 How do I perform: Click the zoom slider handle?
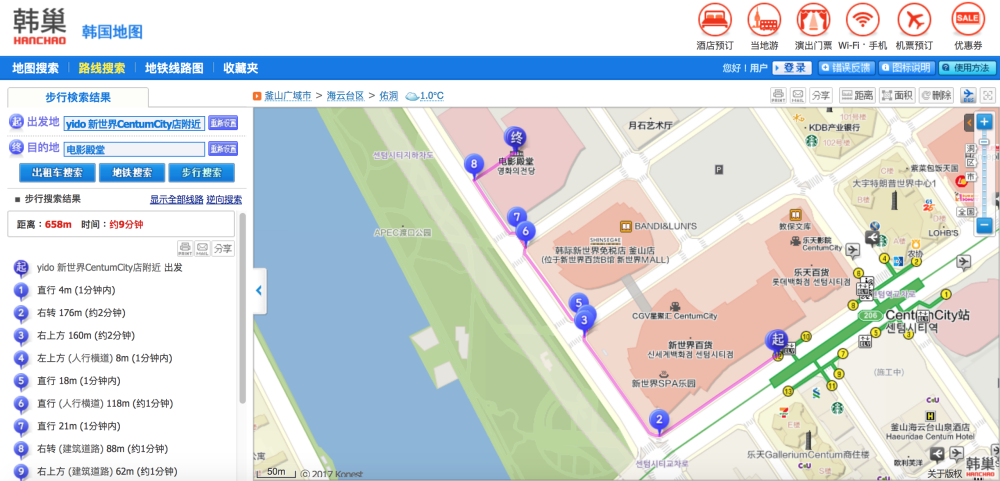tap(985, 142)
